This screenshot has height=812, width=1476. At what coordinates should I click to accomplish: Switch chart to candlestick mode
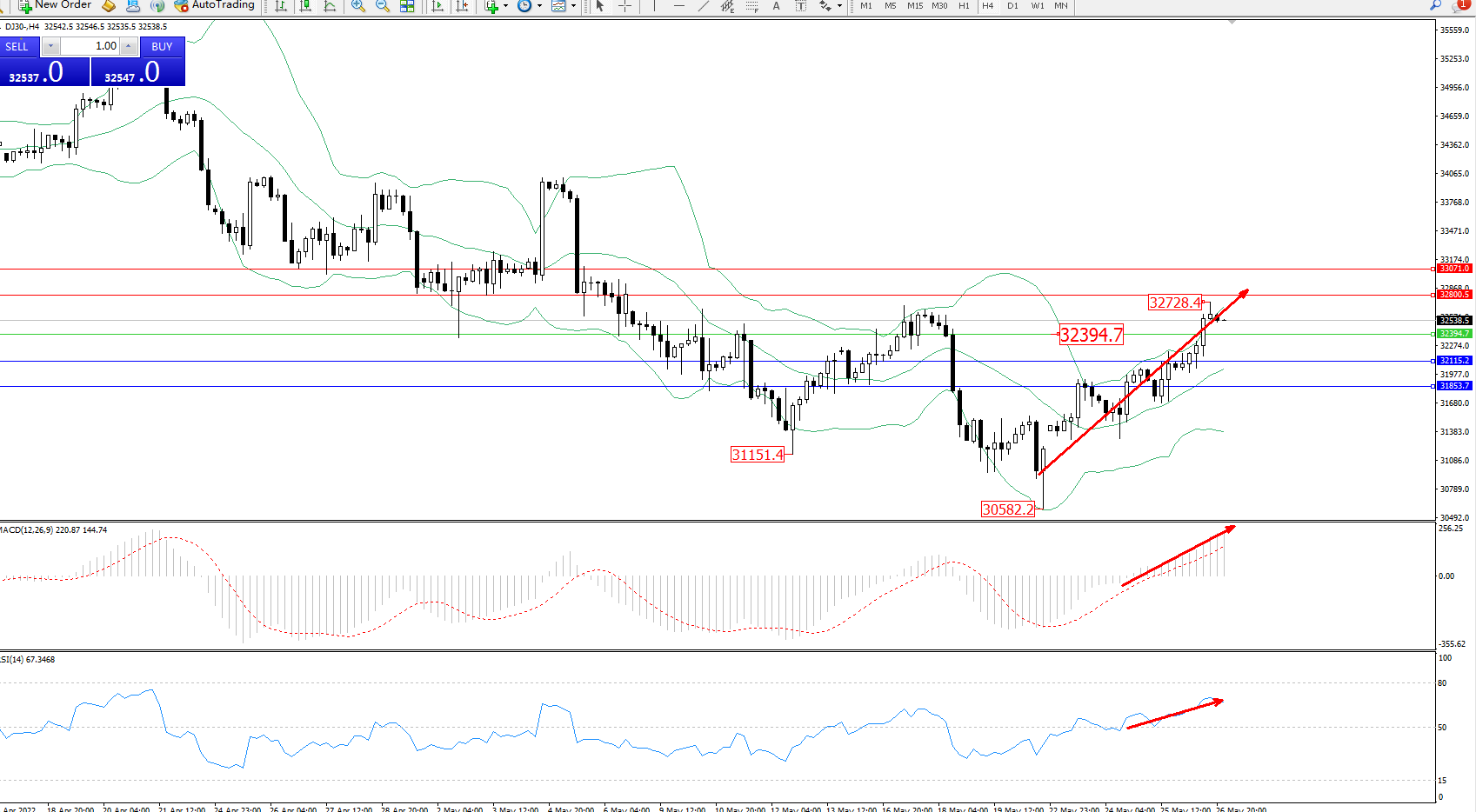(x=305, y=6)
